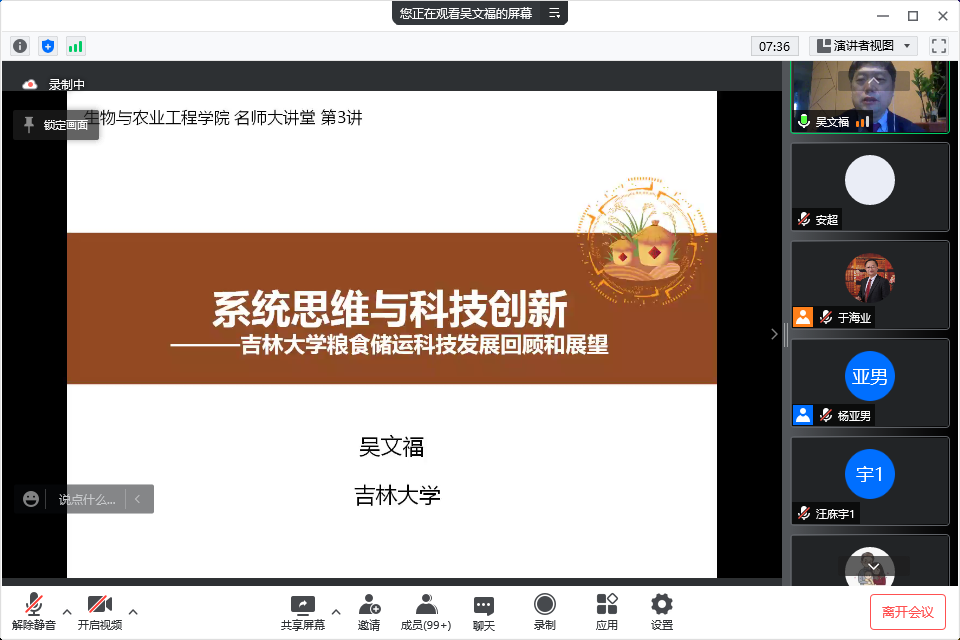This screenshot has width=960, height=640.
Task: Toggle 录制 recording button
Action: click(x=545, y=611)
